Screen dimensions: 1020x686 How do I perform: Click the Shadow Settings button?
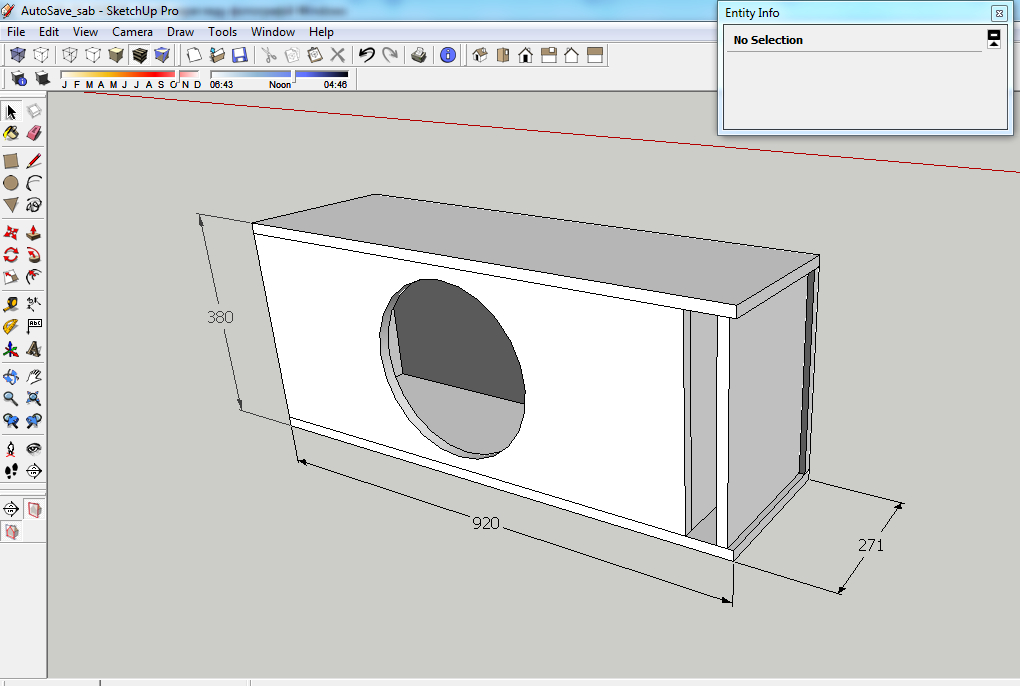18,79
